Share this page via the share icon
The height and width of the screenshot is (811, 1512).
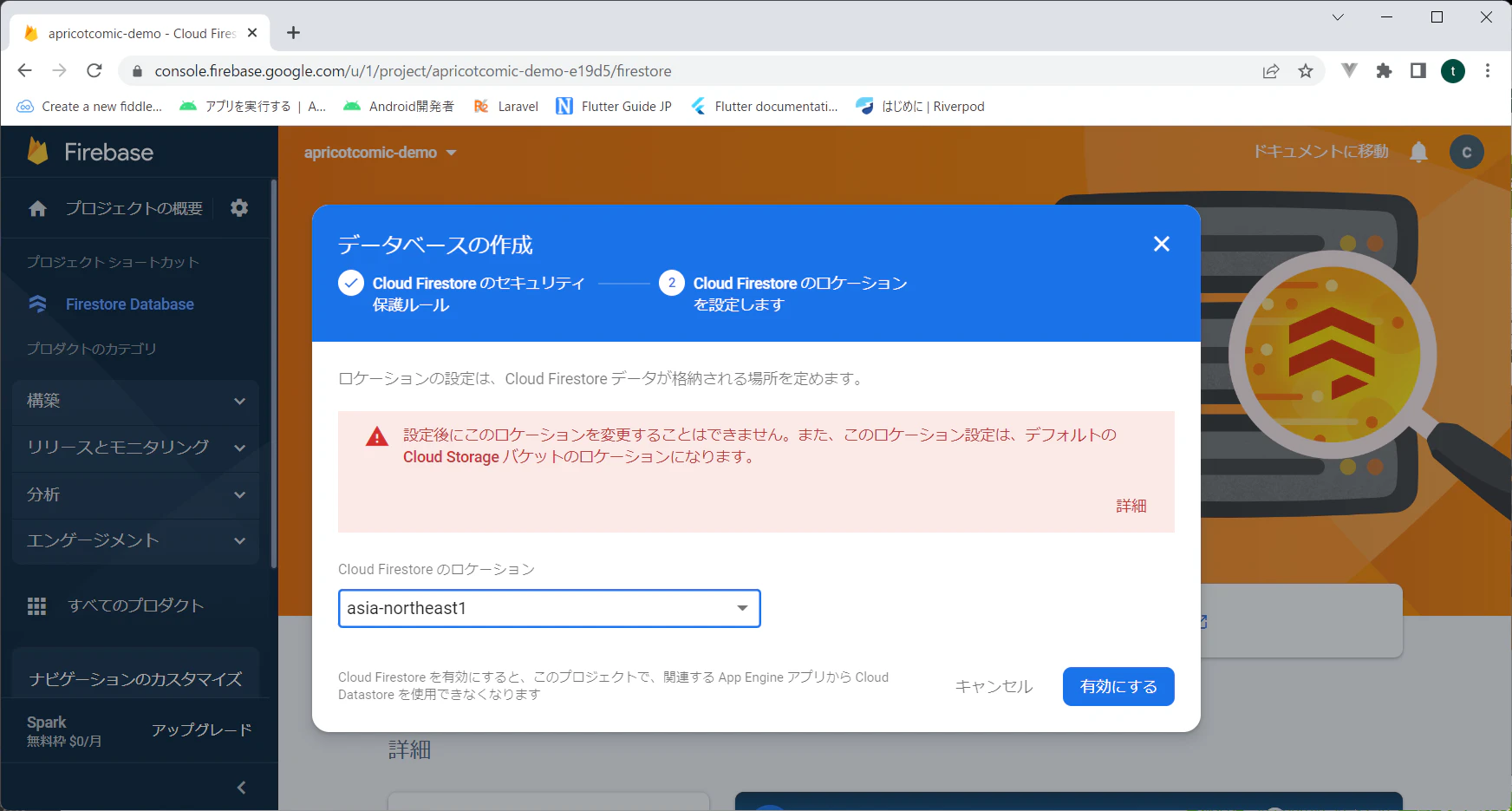1271,71
